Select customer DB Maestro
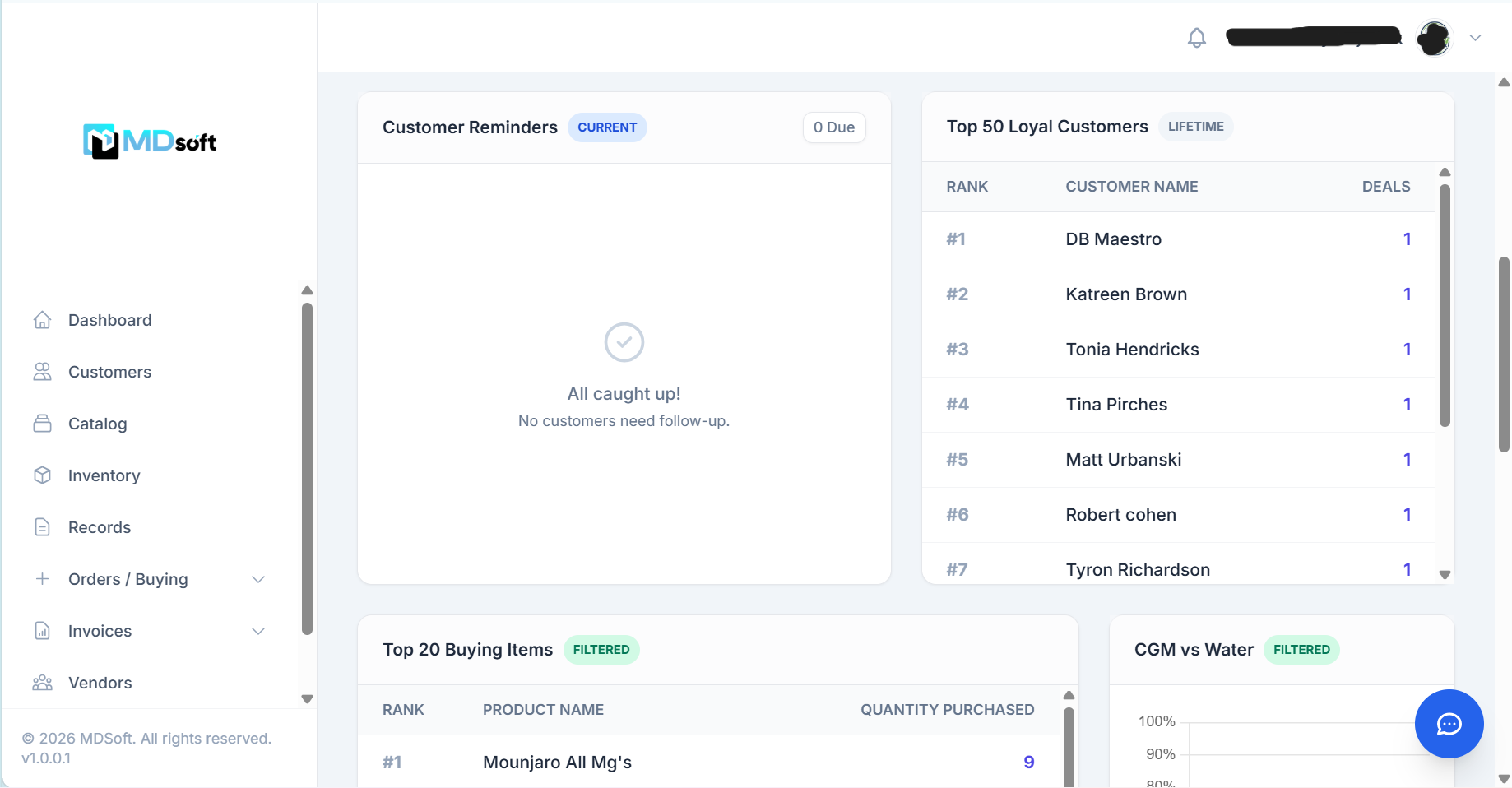 (1114, 239)
